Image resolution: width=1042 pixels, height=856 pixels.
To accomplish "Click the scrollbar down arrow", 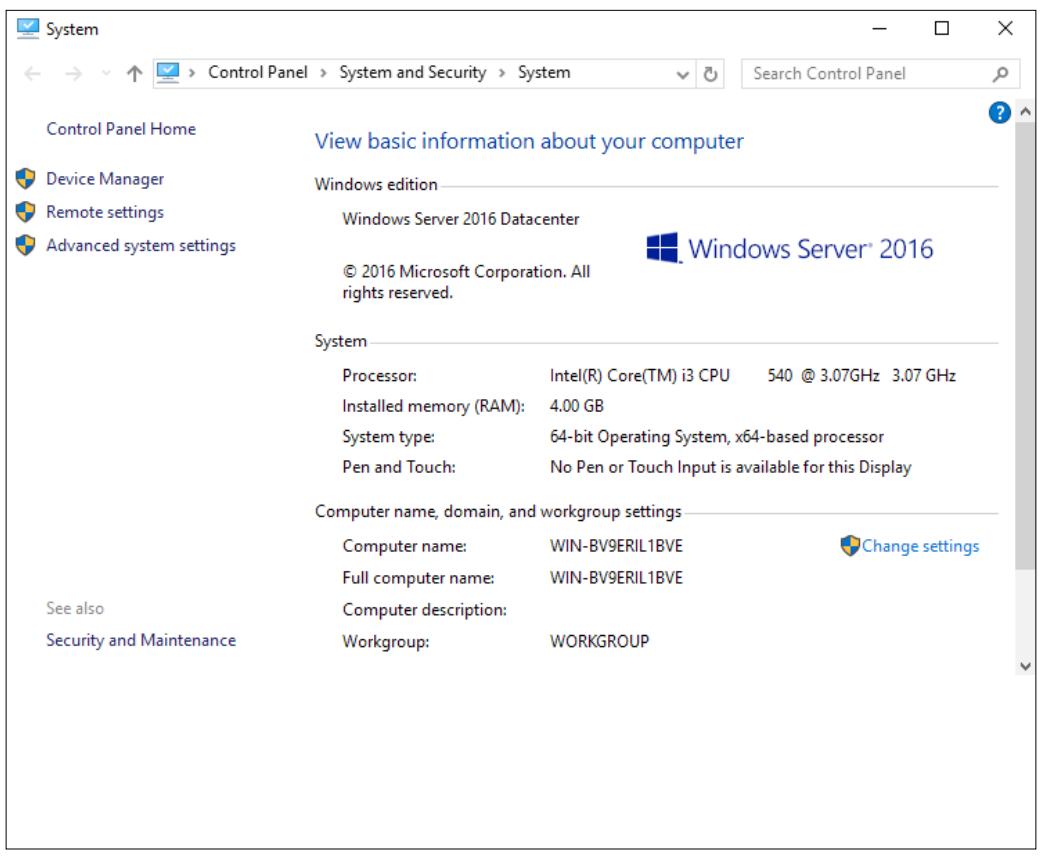I will (x=1025, y=666).
